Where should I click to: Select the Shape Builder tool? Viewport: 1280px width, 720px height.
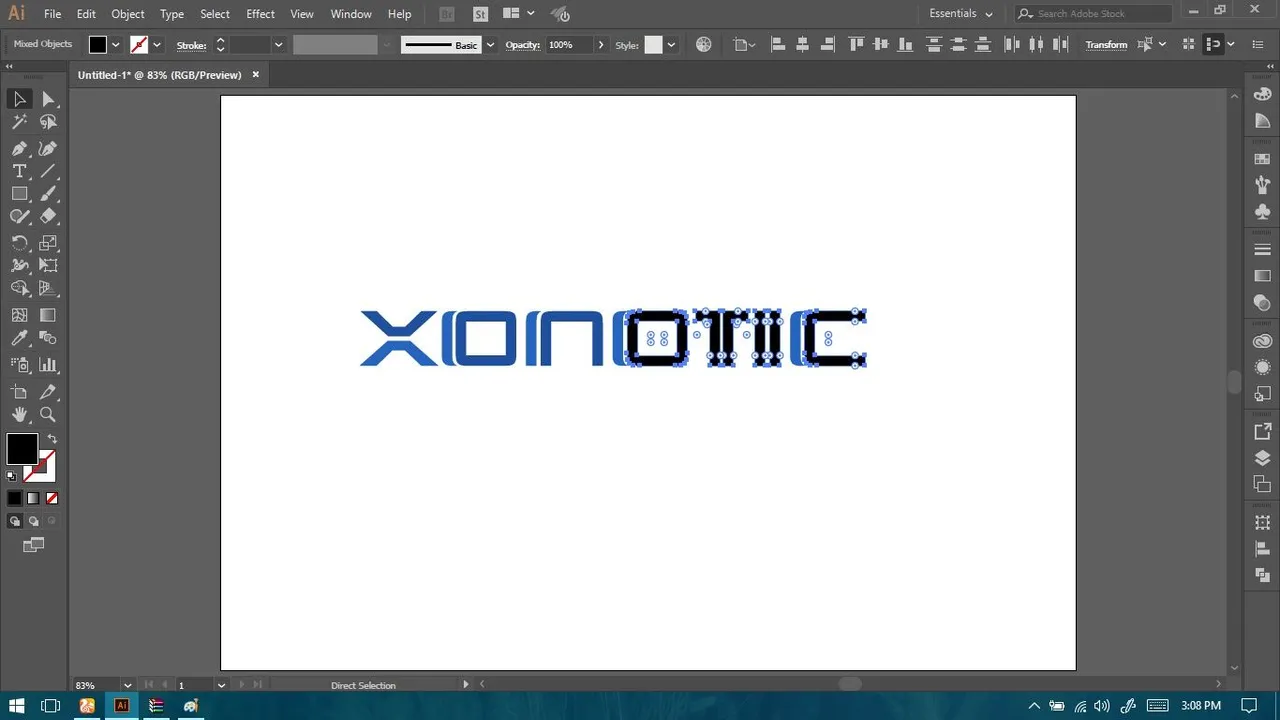click(x=19, y=288)
